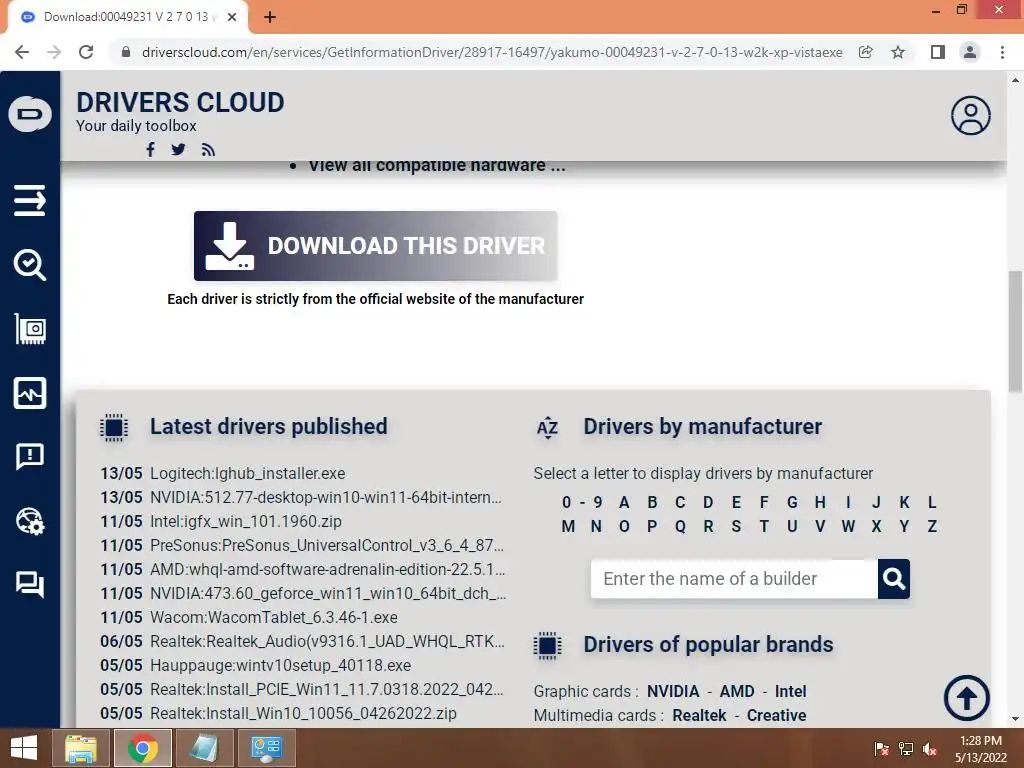Open Realtek_Audio(v9316.1 driver link
The width and height of the screenshot is (1024, 768).
tap(327, 641)
